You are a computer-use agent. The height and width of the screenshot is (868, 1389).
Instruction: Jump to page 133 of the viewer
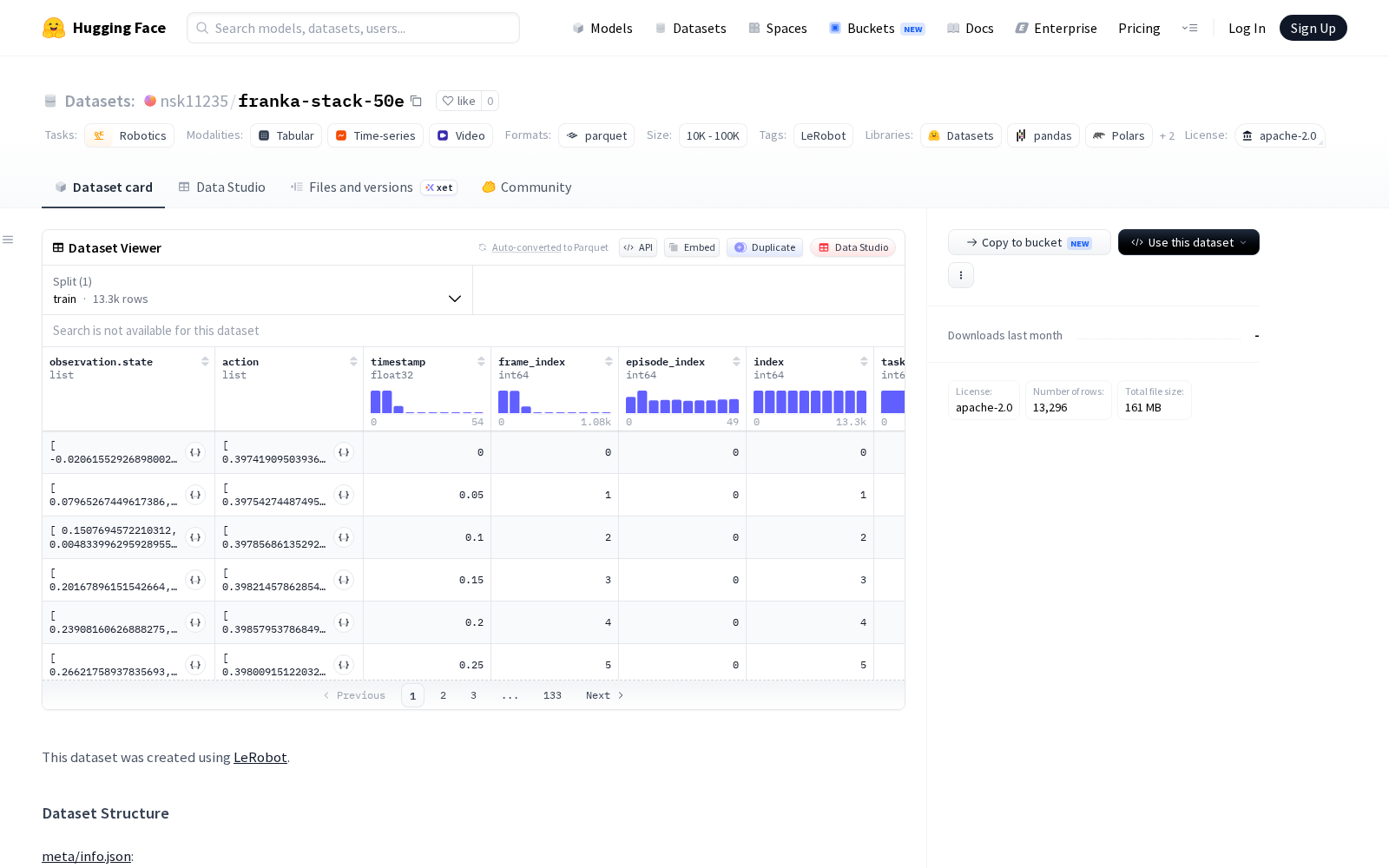(553, 695)
